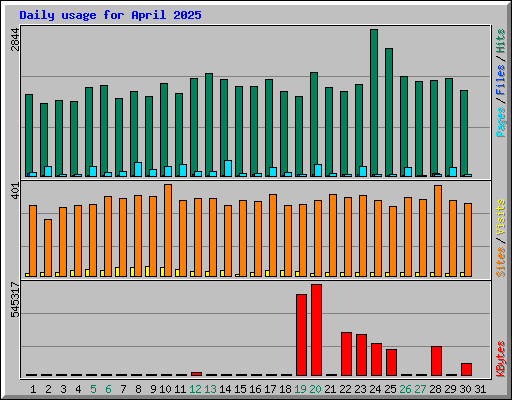The height and width of the screenshot is (400, 512).
Task: Click day label 22 on the x-axis
Action: [x=345, y=389]
